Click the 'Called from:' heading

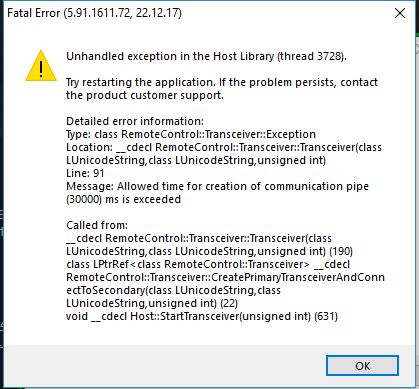tap(97, 225)
